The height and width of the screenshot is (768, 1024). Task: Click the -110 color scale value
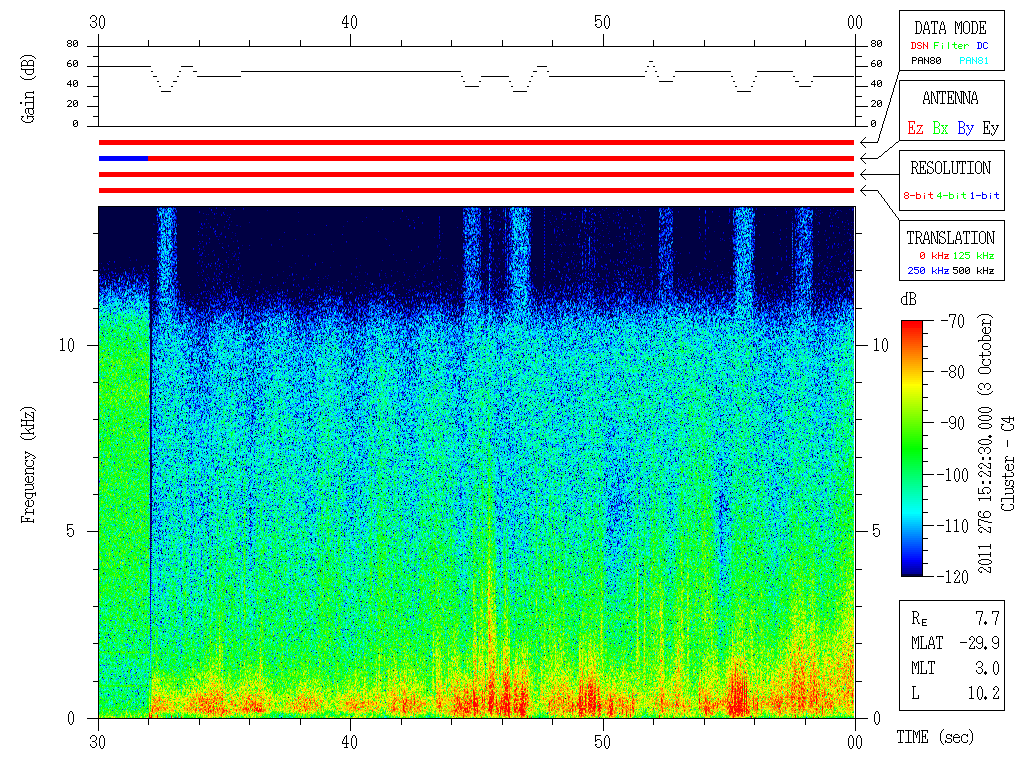click(x=953, y=526)
